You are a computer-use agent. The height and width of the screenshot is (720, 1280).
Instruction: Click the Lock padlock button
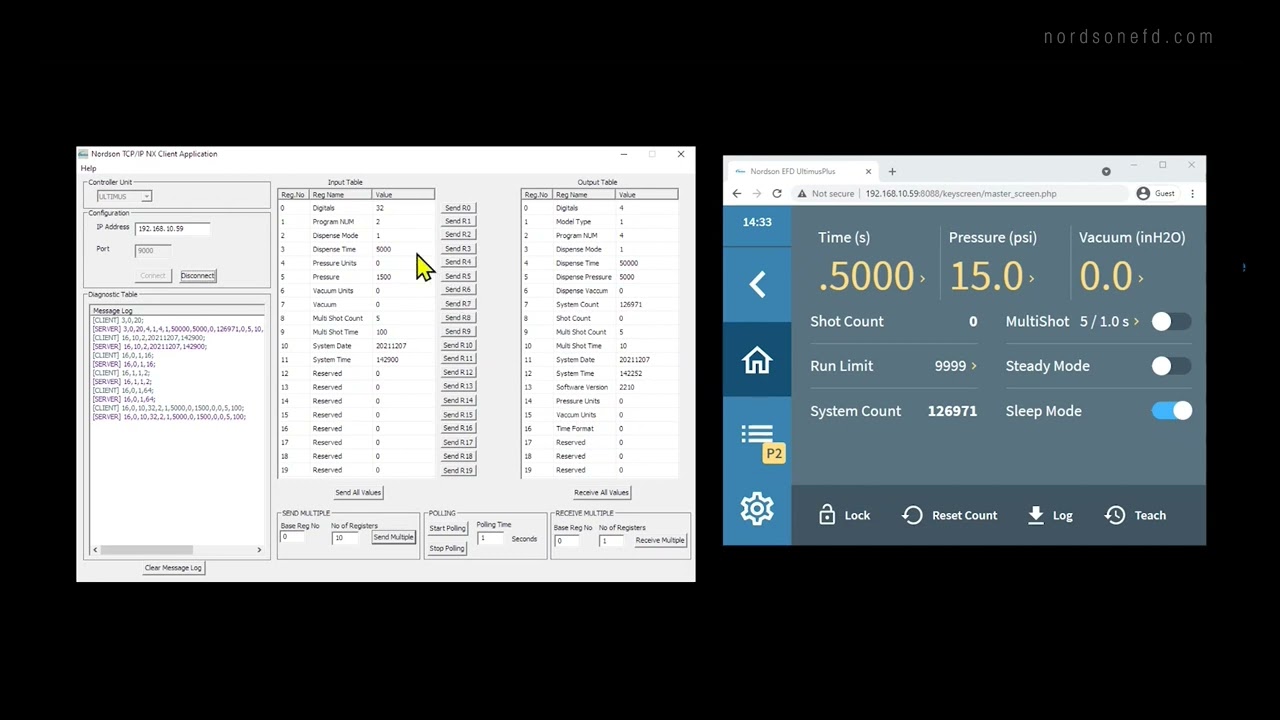(844, 515)
